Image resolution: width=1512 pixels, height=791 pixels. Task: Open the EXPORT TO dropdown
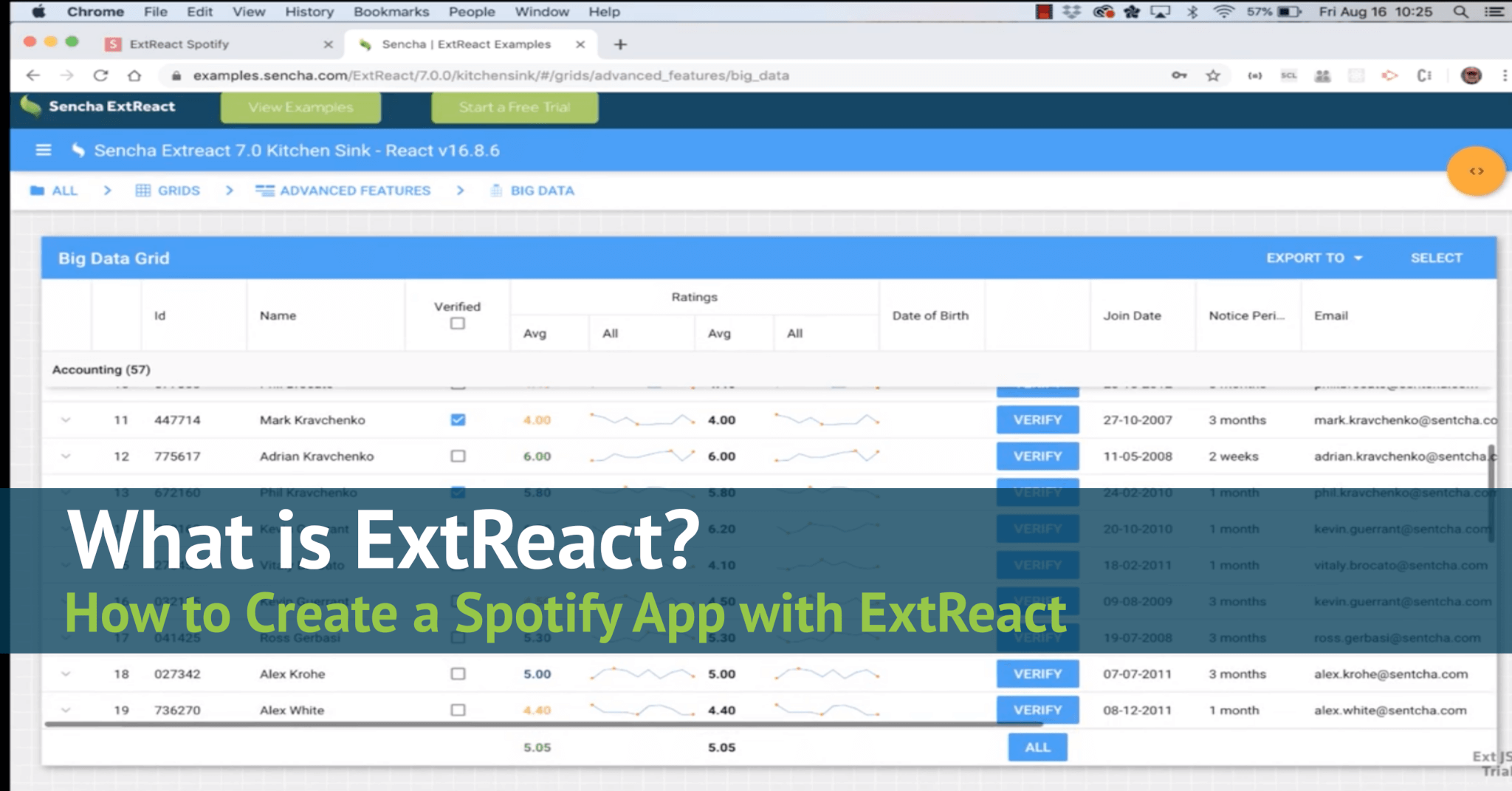[1314, 258]
